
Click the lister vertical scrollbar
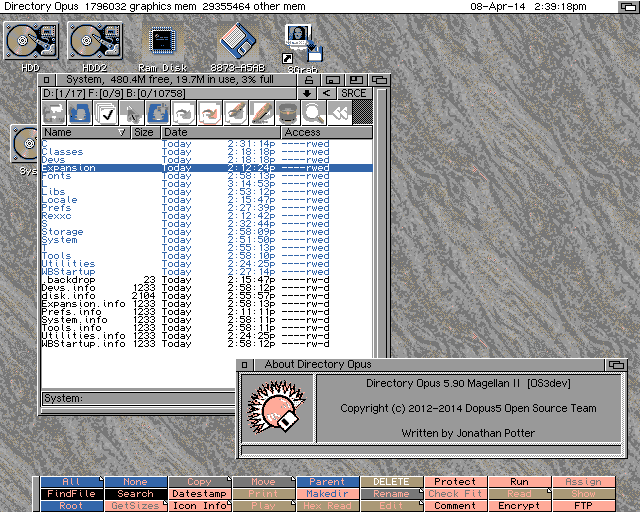point(382,223)
